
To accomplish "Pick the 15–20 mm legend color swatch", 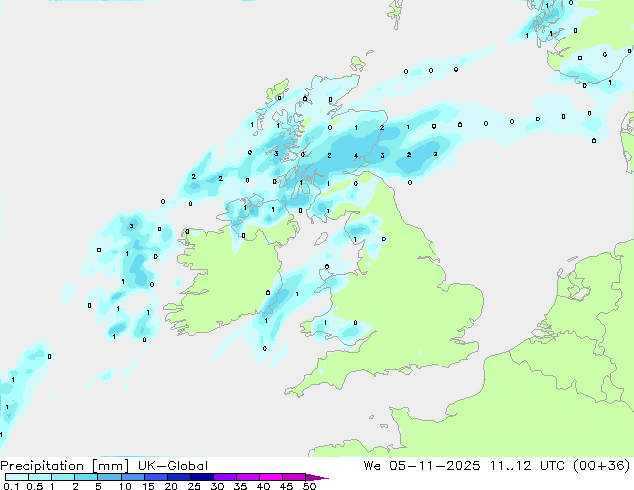I will click(155, 477).
